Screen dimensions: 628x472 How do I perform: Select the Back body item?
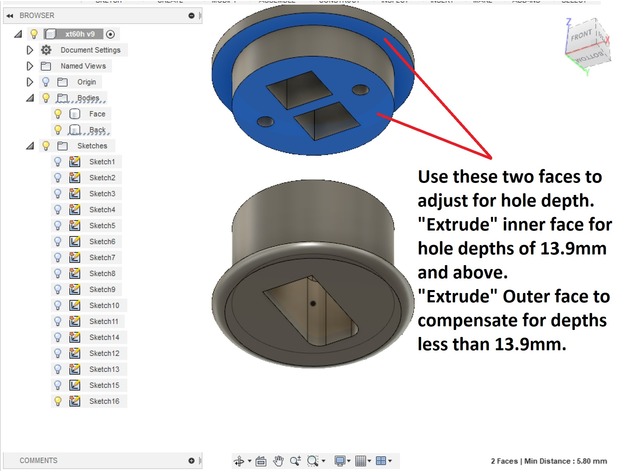click(97, 130)
